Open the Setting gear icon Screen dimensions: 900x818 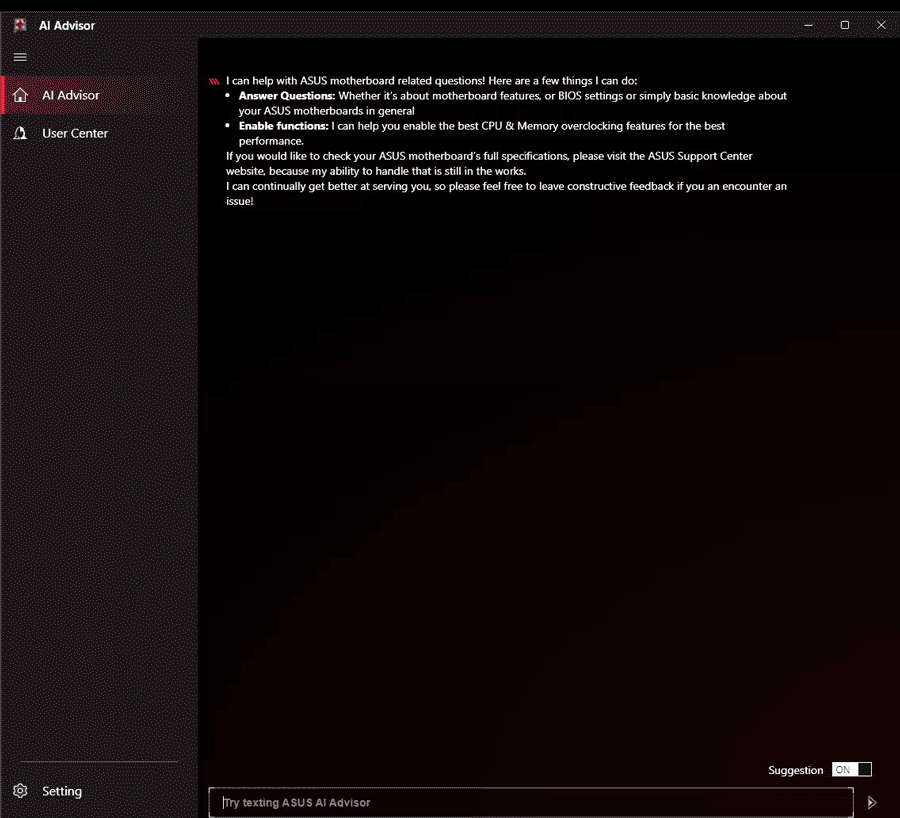pyautogui.click(x=20, y=791)
